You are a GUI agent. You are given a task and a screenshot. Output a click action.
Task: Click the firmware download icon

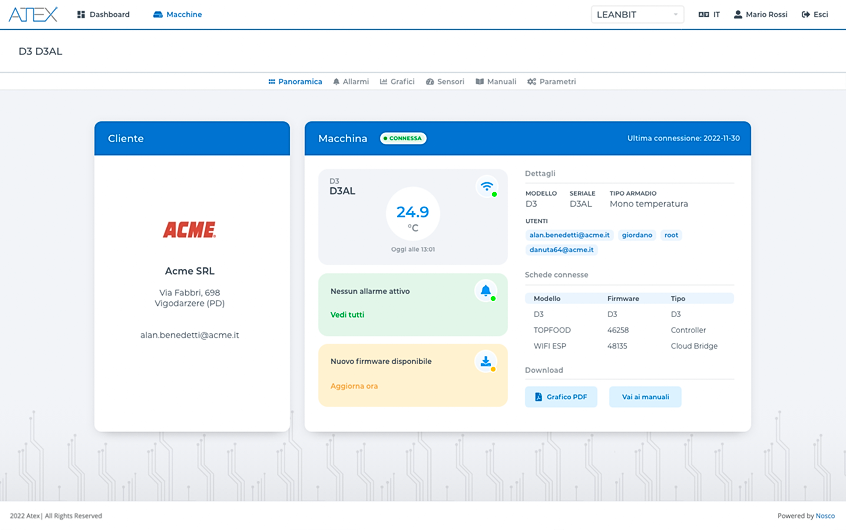486,362
